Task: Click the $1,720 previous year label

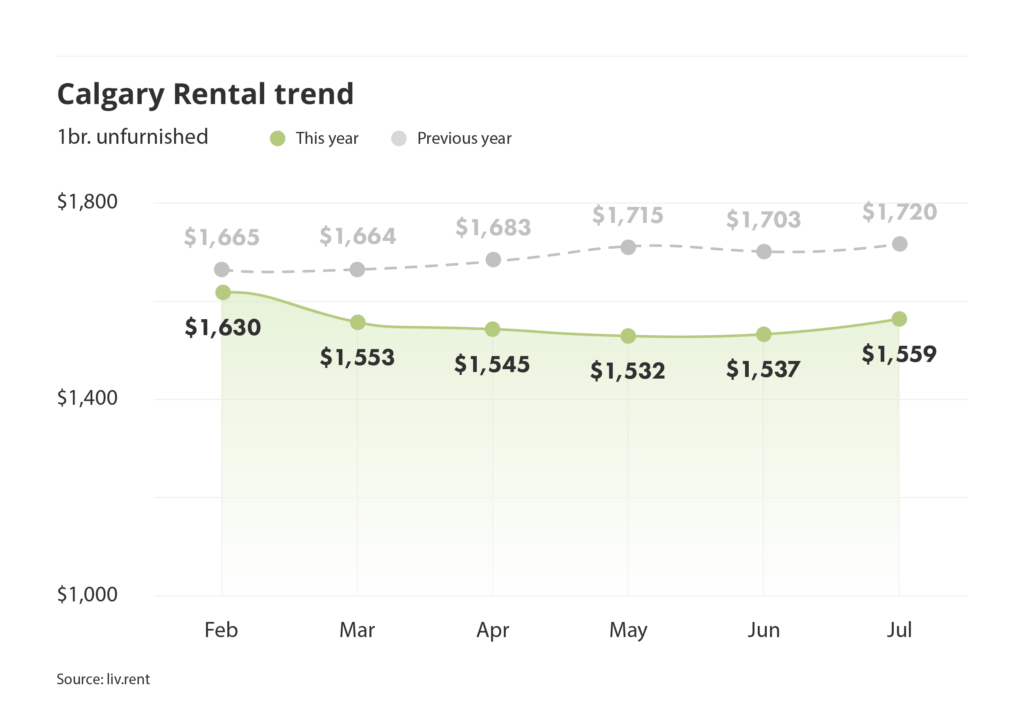Action: pos(899,212)
